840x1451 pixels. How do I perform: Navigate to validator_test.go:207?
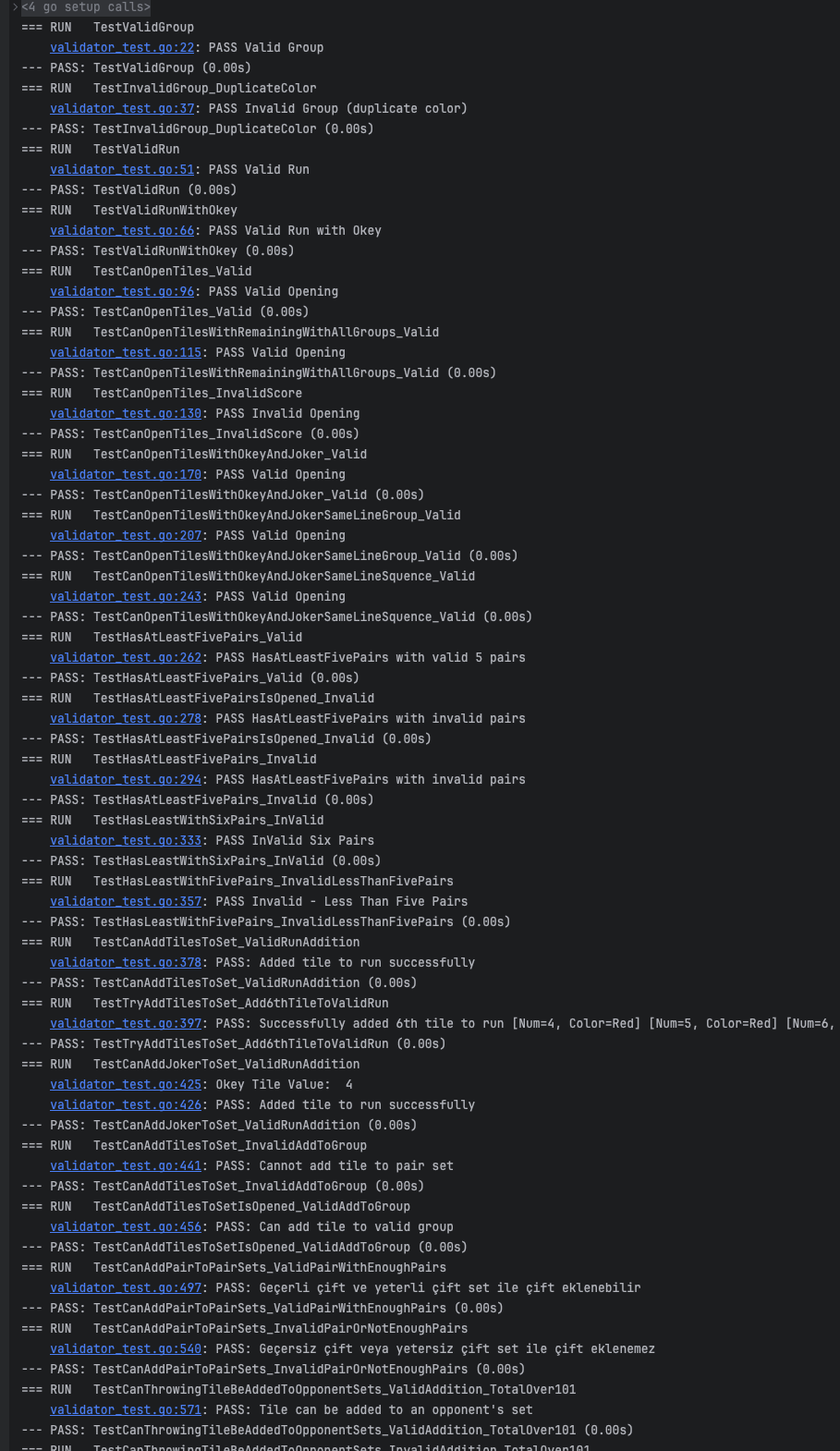pyautogui.click(x=126, y=535)
